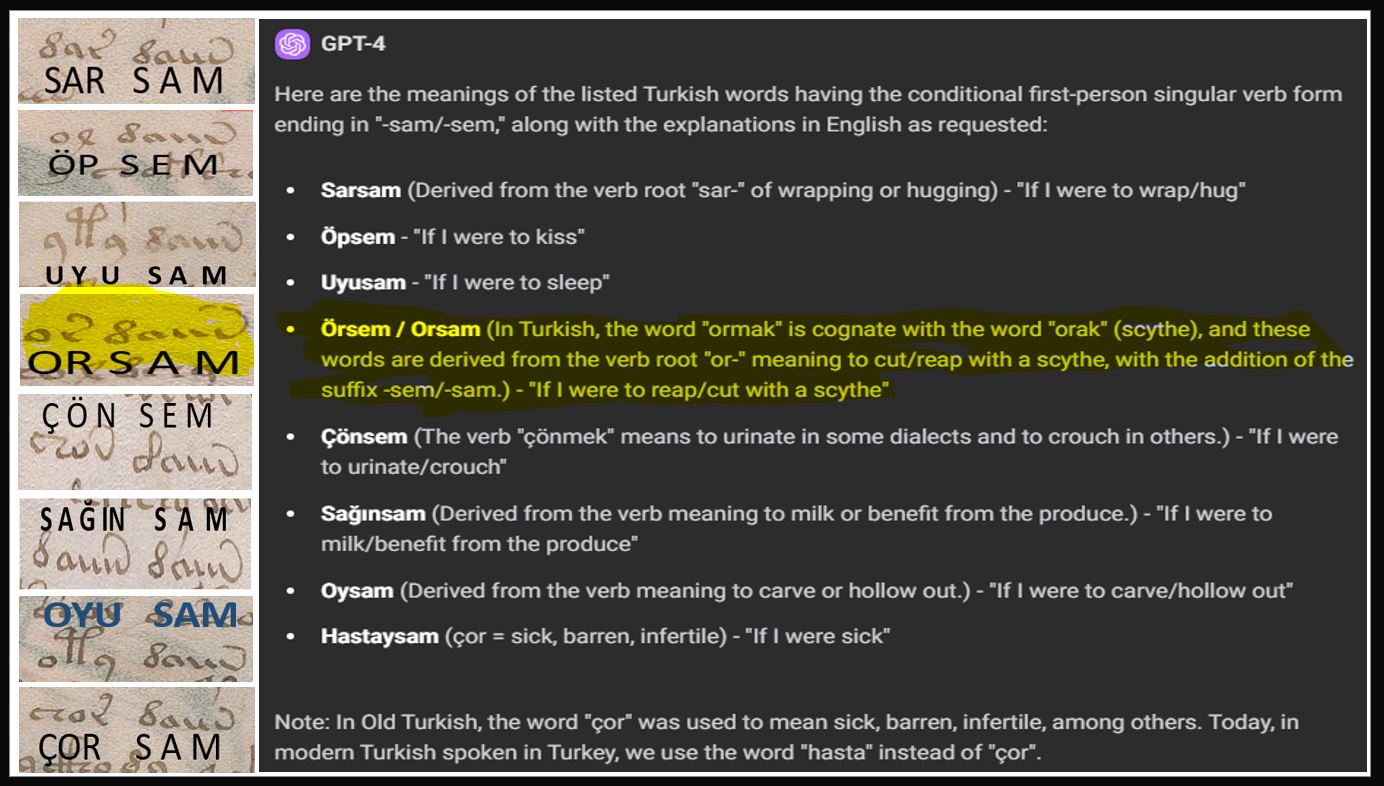Click the bold word Öpsem
Screen dimensions: 1384x786
tap(357, 236)
